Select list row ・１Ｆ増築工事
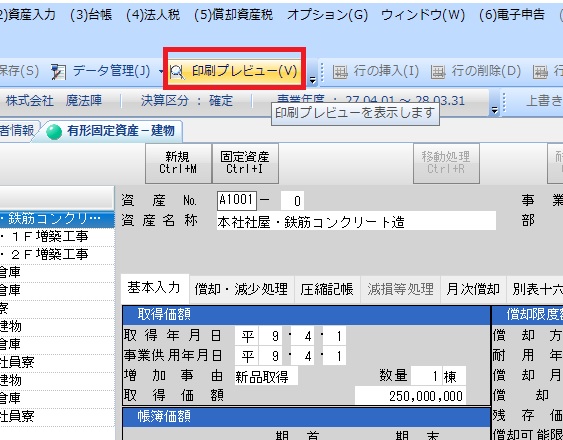The image size is (563, 440). (57, 237)
